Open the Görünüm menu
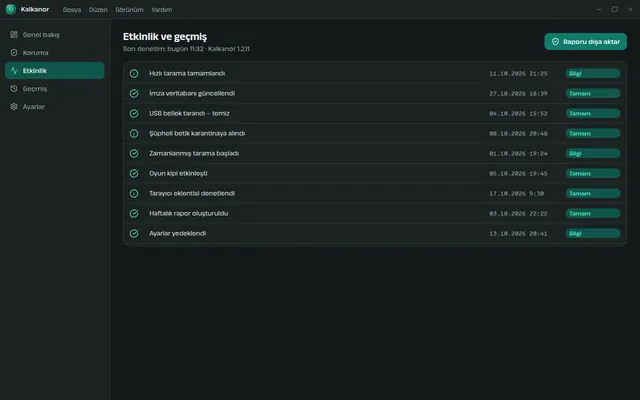640x400 pixels. (x=129, y=9)
